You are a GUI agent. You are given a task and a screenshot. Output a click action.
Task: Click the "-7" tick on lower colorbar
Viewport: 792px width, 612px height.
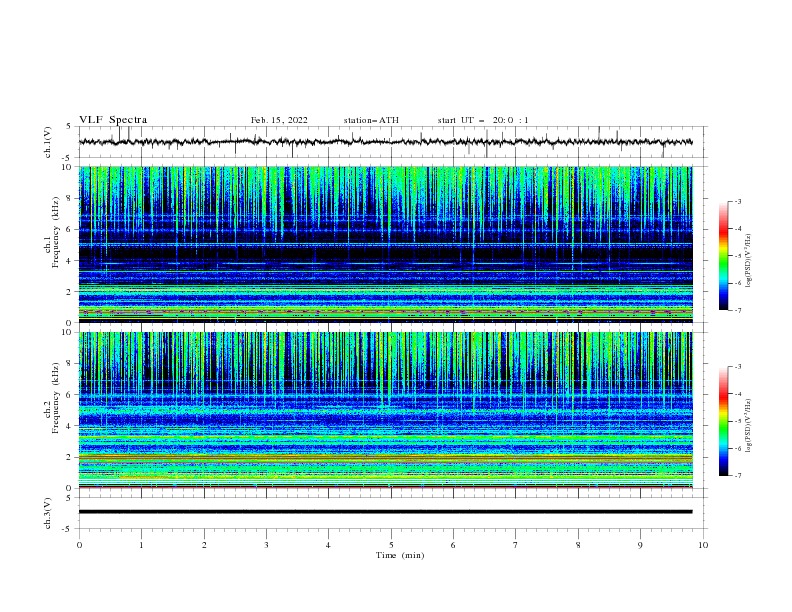coord(738,475)
